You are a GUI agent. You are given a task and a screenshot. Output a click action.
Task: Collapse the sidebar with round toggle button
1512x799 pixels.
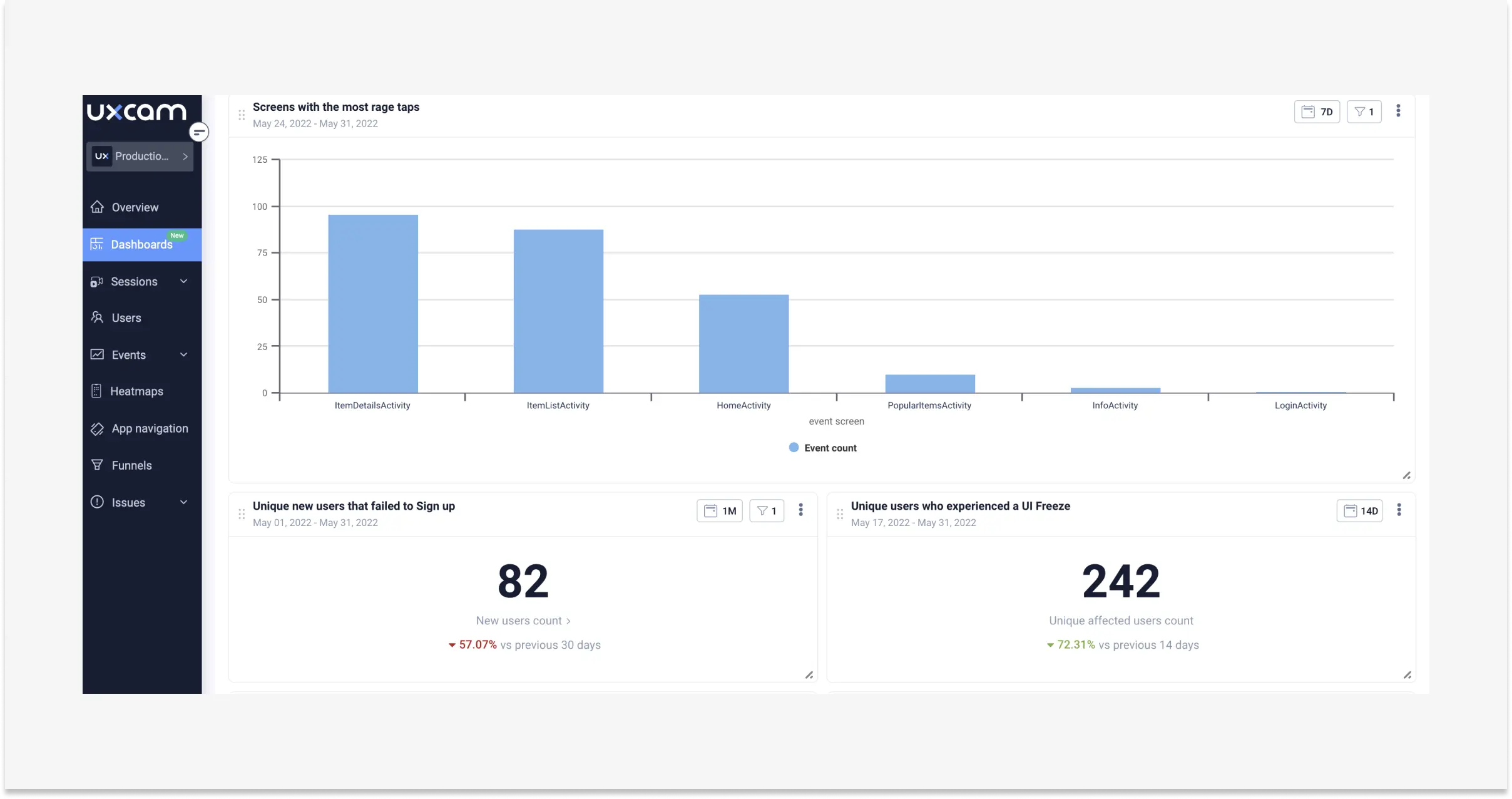click(x=199, y=132)
